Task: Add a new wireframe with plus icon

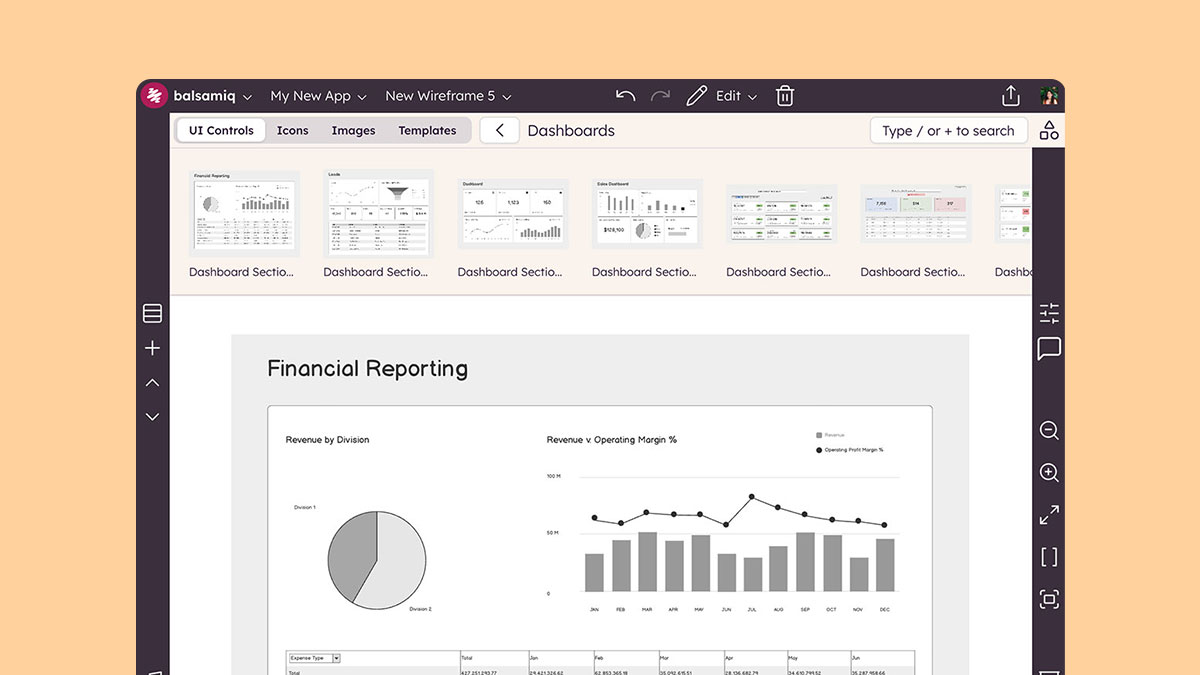Action: (152, 348)
